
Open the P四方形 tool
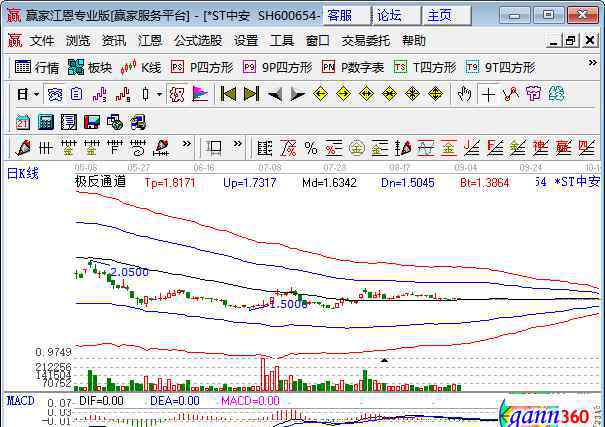[202, 68]
